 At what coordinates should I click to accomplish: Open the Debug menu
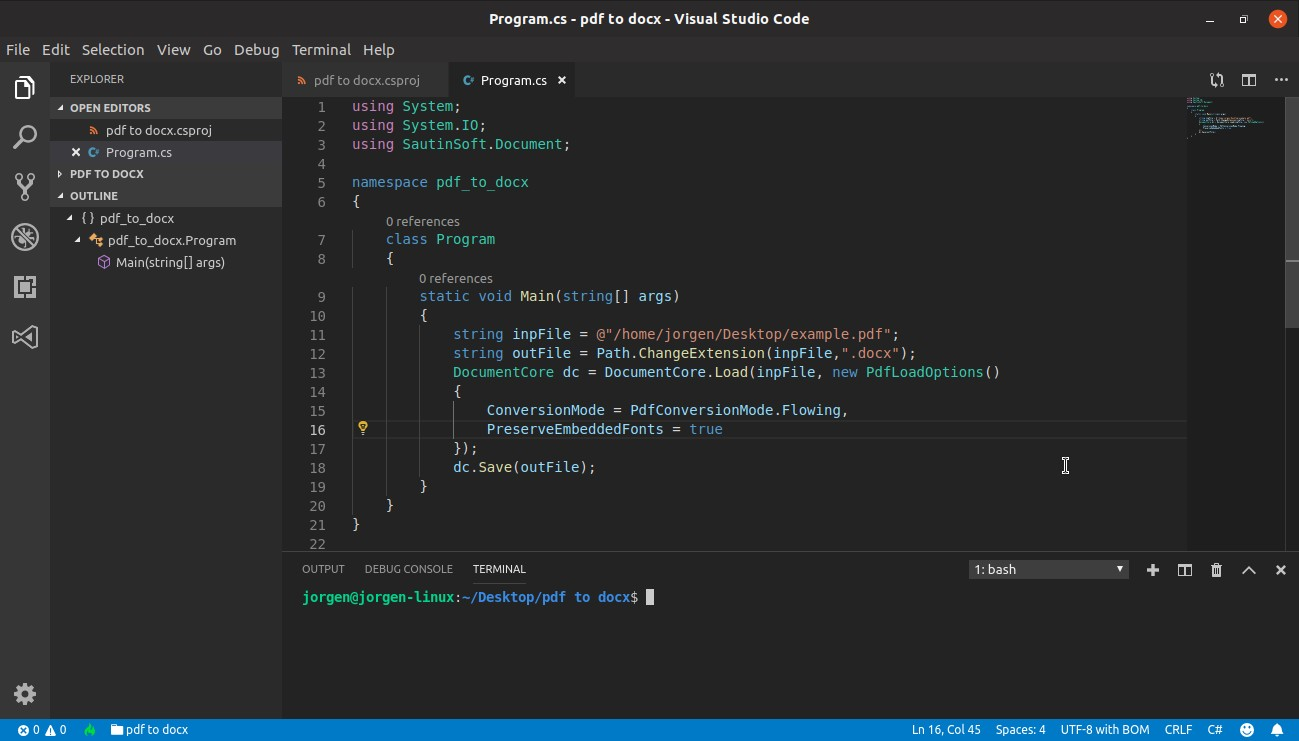[x=257, y=49]
